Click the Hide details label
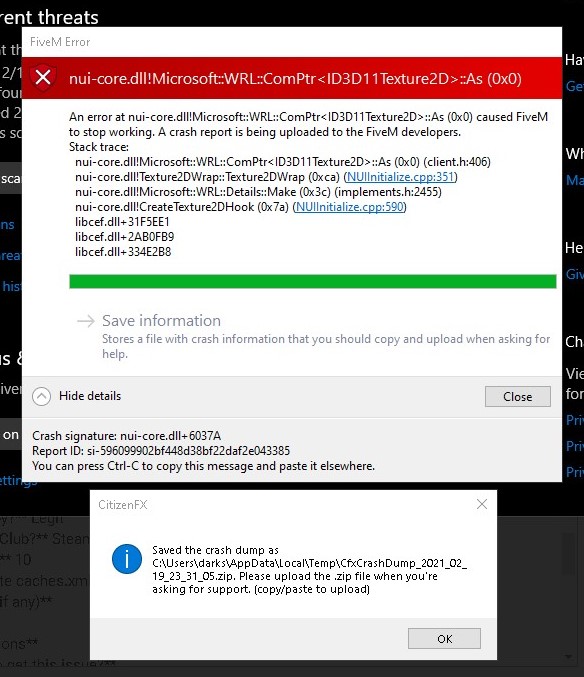Viewport: 584px width, 677px height. [x=90, y=396]
